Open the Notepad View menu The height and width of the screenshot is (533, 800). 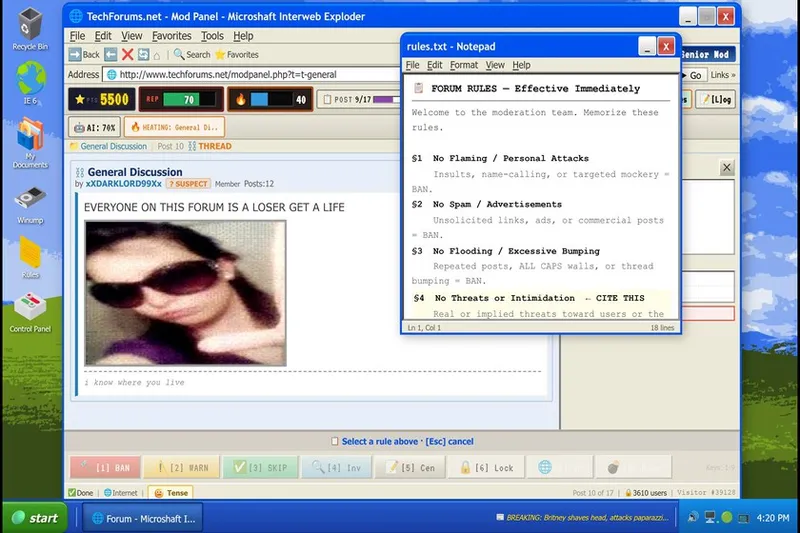click(x=495, y=65)
